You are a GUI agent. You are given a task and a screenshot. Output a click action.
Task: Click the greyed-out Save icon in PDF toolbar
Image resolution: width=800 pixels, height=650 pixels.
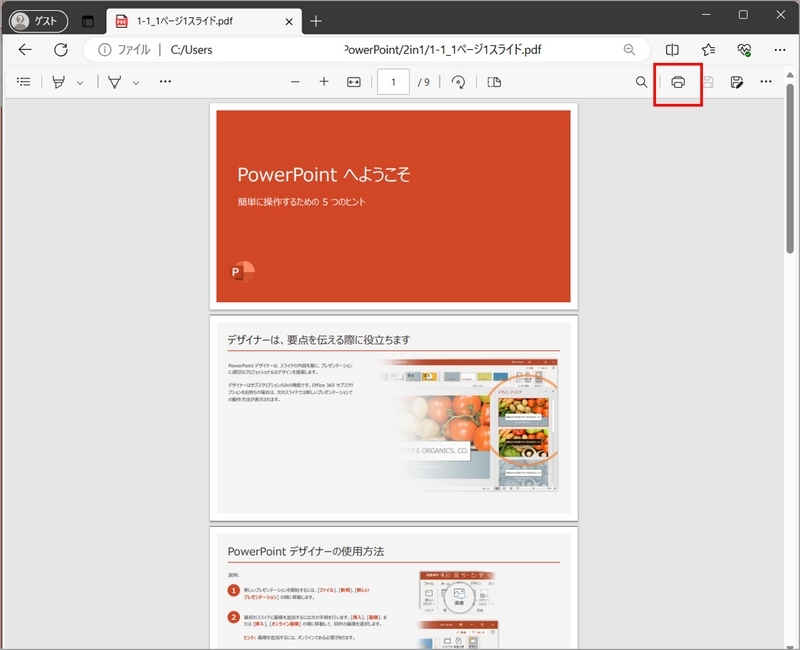pyautogui.click(x=708, y=82)
